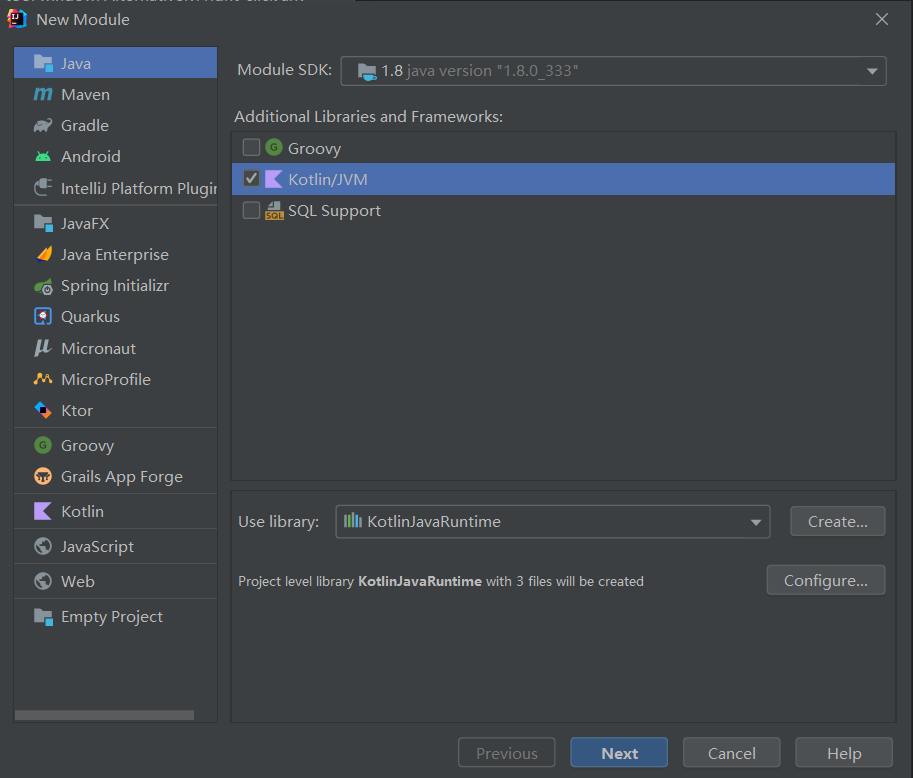Viewport: 913px width, 778px height.
Task: Select the Kotlin entry label in sidebar
Action: pos(82,511)
